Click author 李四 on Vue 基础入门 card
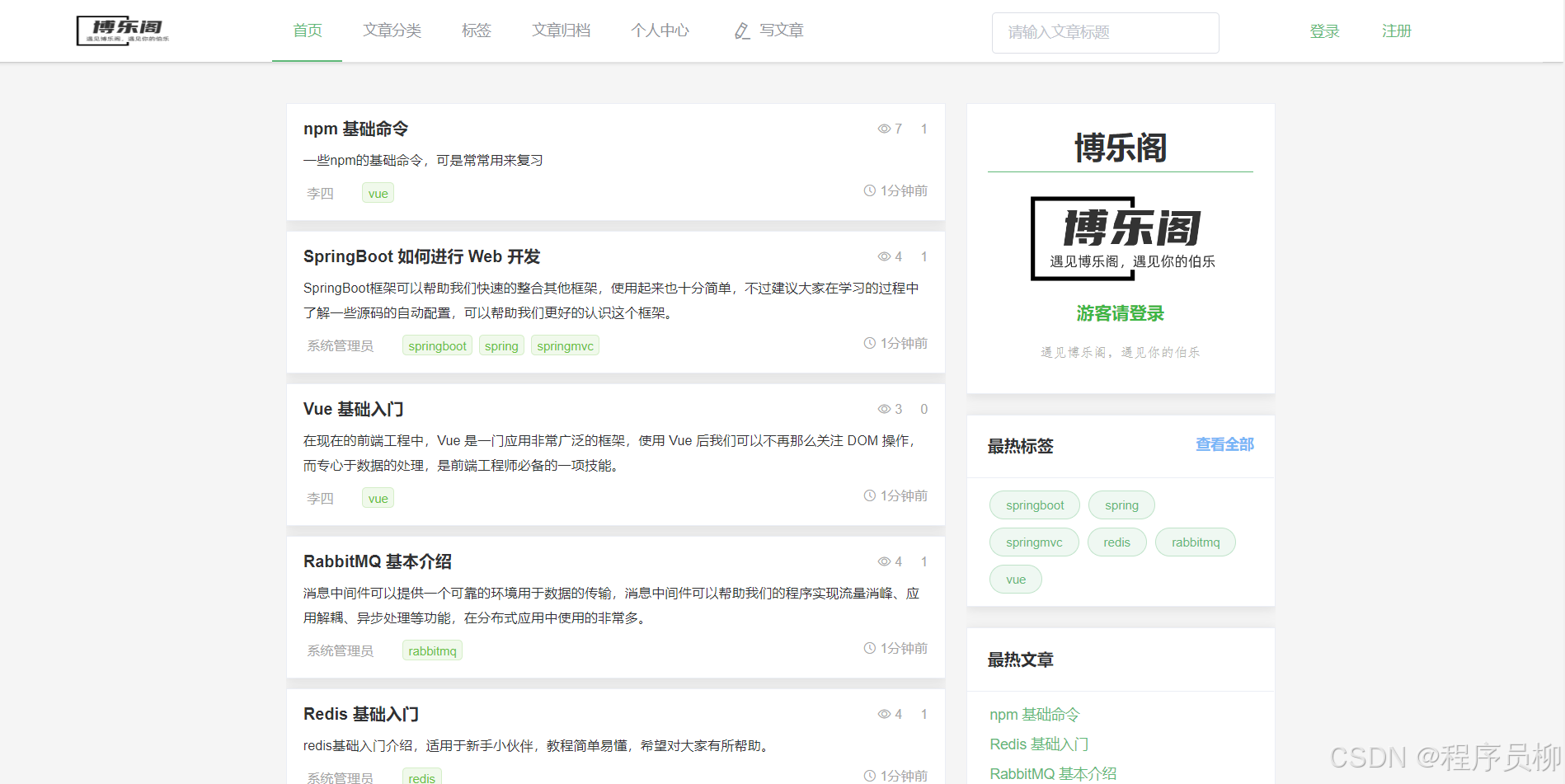Screen dimensions: 1565x784 [320, 498]
